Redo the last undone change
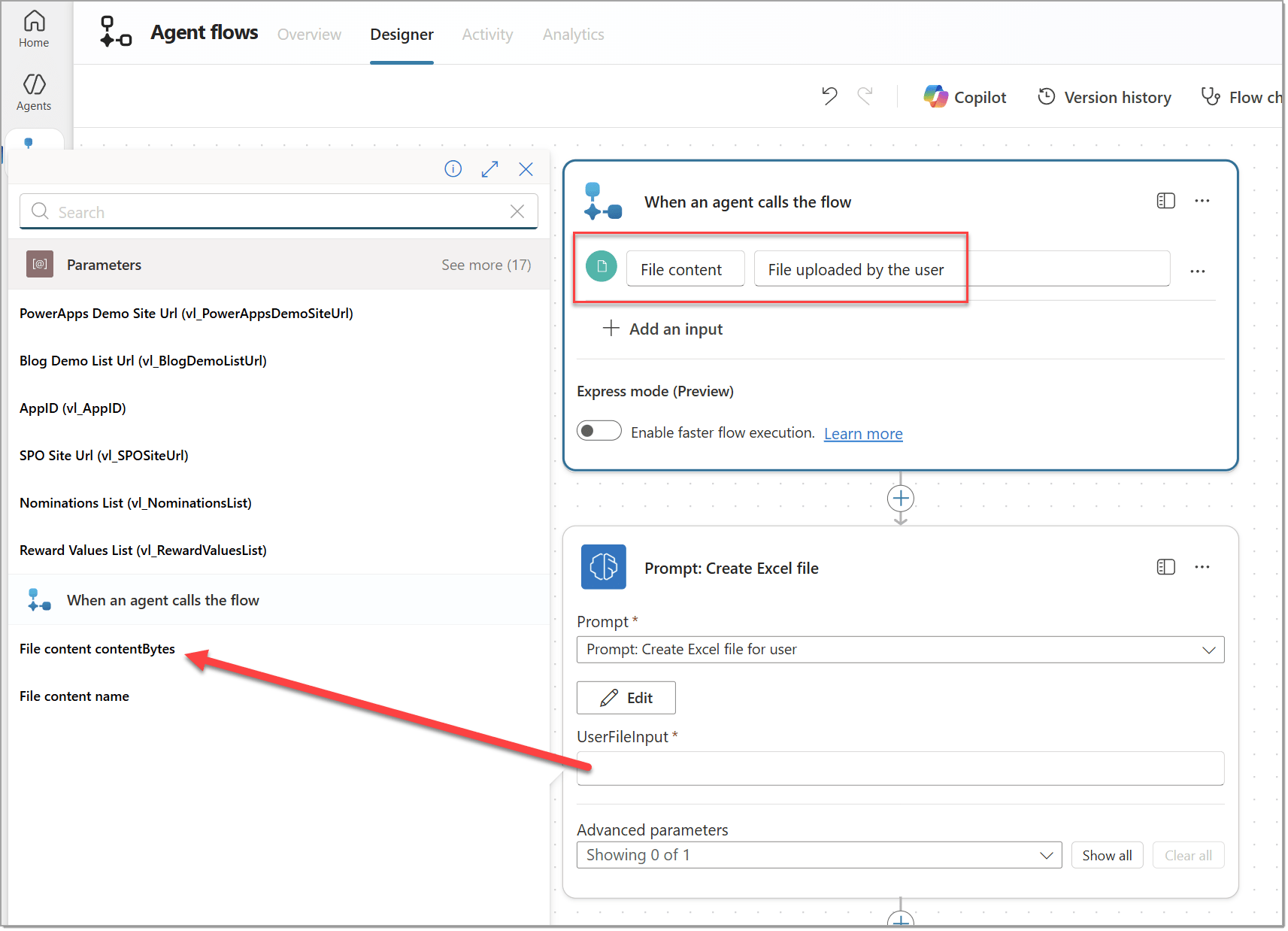 865,96
